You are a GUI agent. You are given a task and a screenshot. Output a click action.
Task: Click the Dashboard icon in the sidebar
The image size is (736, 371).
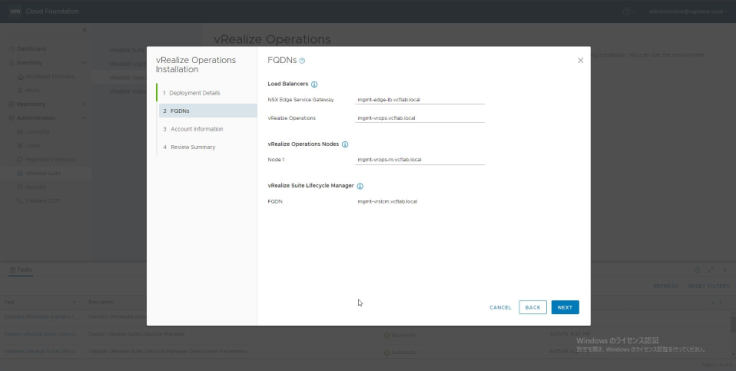point(12,49)
